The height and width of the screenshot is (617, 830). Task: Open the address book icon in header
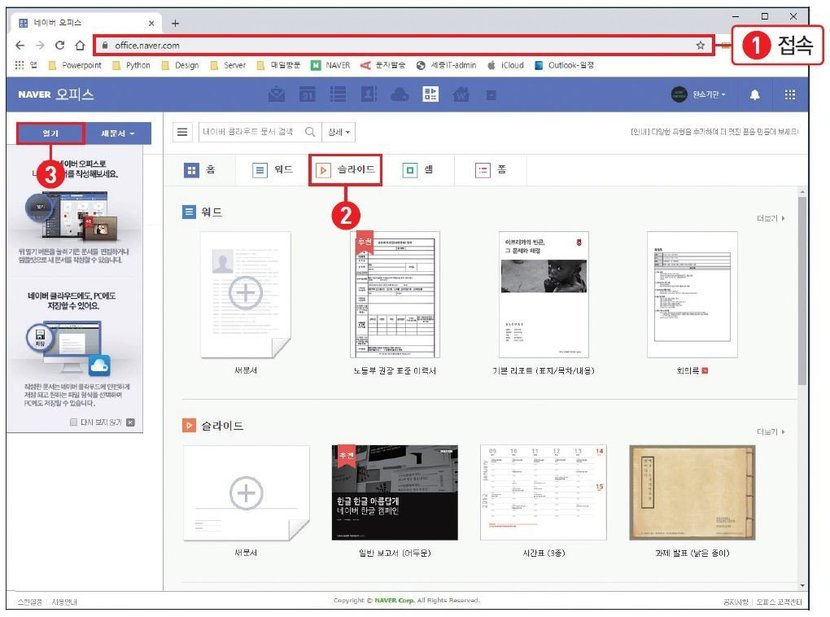click(x=368, y=95)
